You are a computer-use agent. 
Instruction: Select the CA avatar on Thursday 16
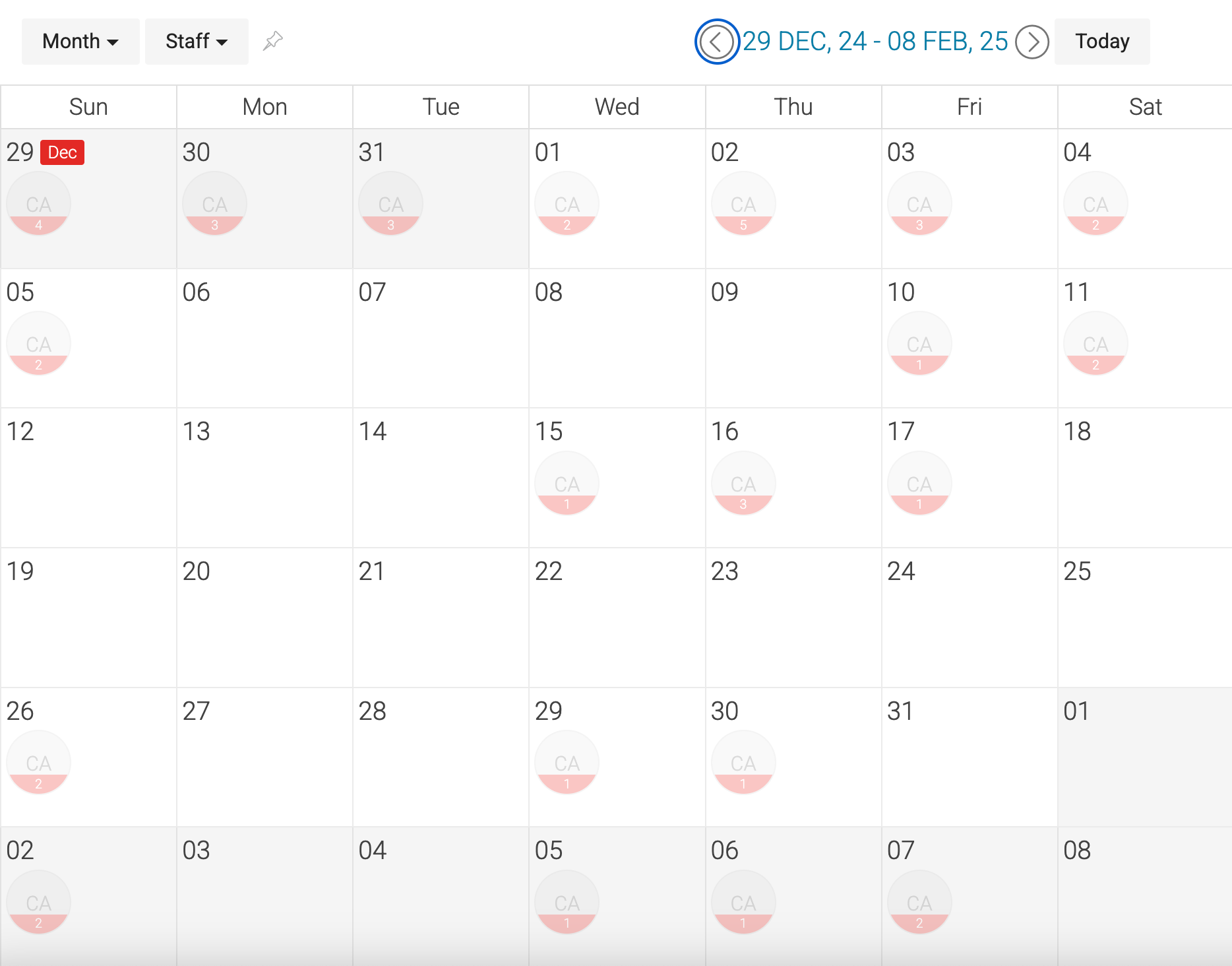tap(743, 483)
